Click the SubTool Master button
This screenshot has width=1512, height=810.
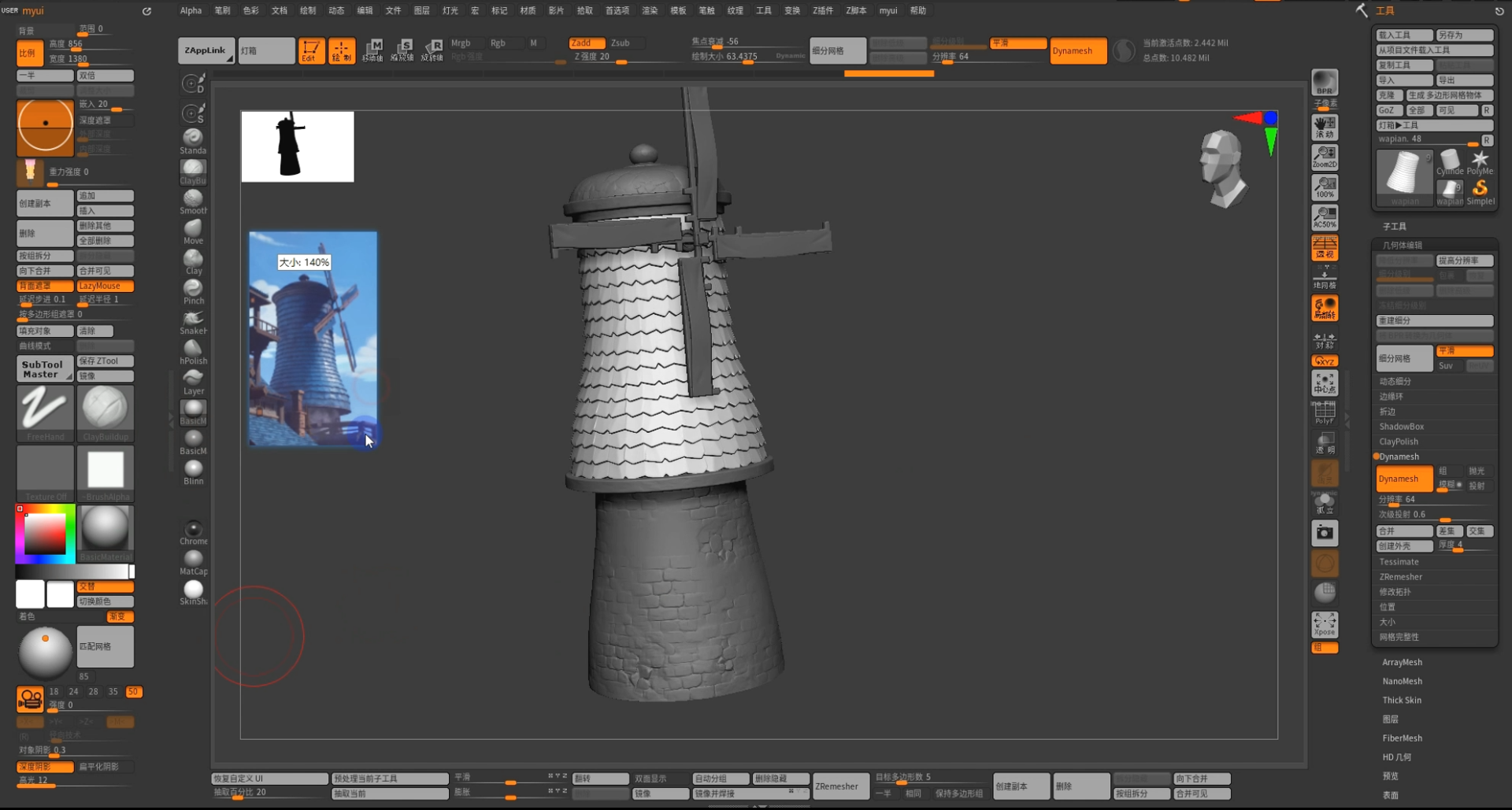coord(45,369)
